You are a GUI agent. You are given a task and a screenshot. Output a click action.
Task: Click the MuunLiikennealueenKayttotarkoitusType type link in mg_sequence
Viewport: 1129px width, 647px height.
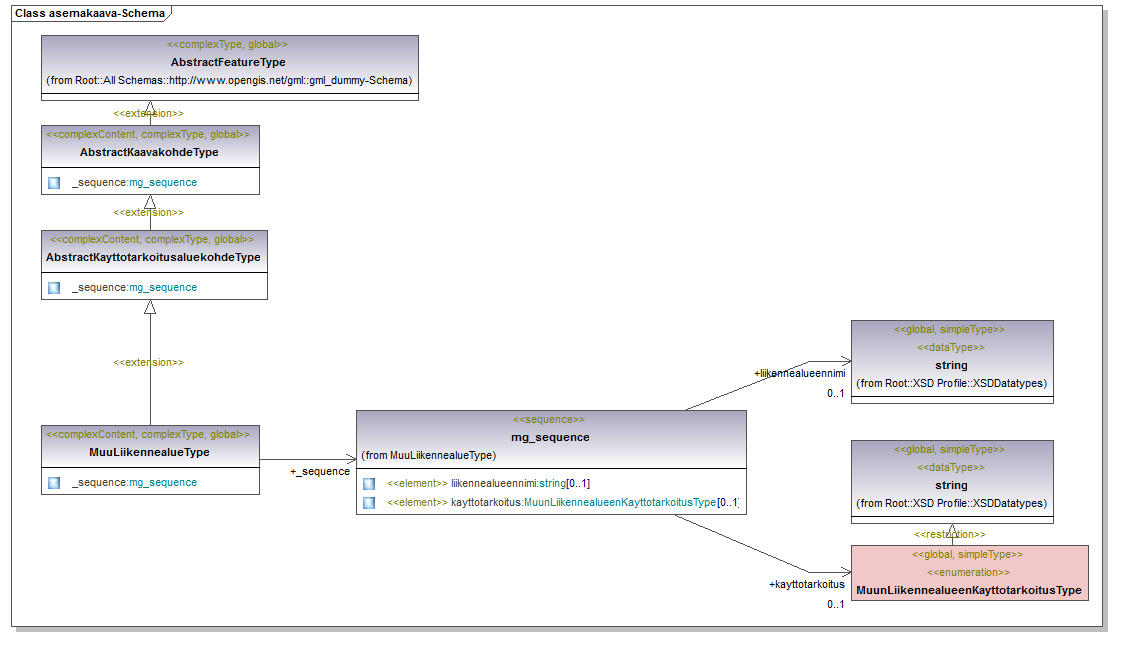(619, 502)
